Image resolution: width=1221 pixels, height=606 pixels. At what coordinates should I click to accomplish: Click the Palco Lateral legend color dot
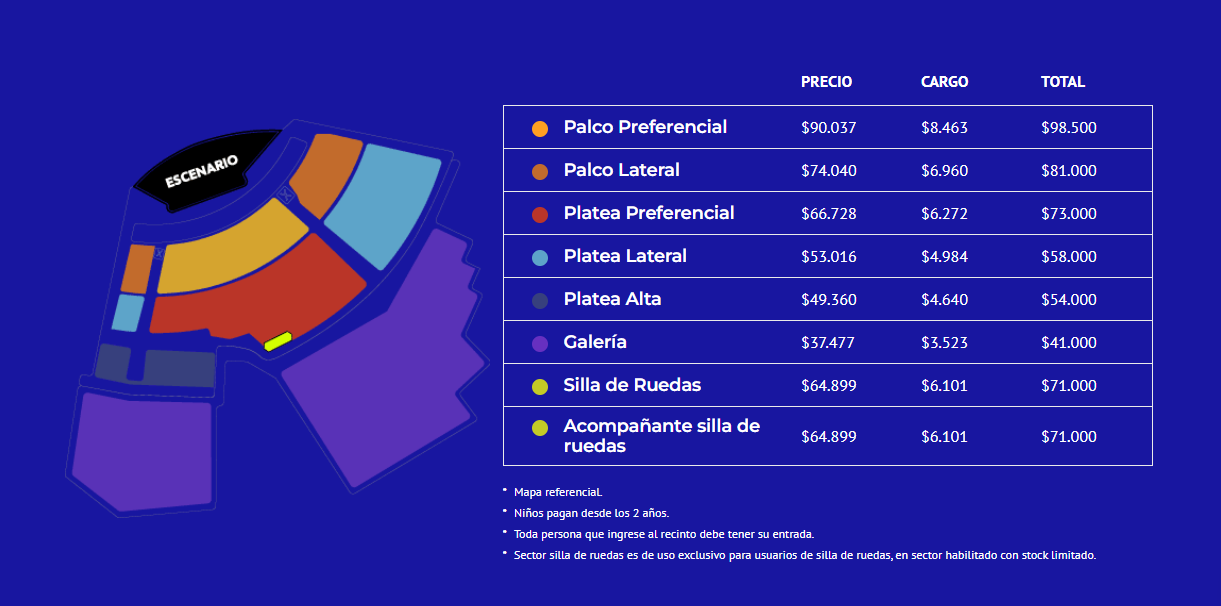click(540, 172)
